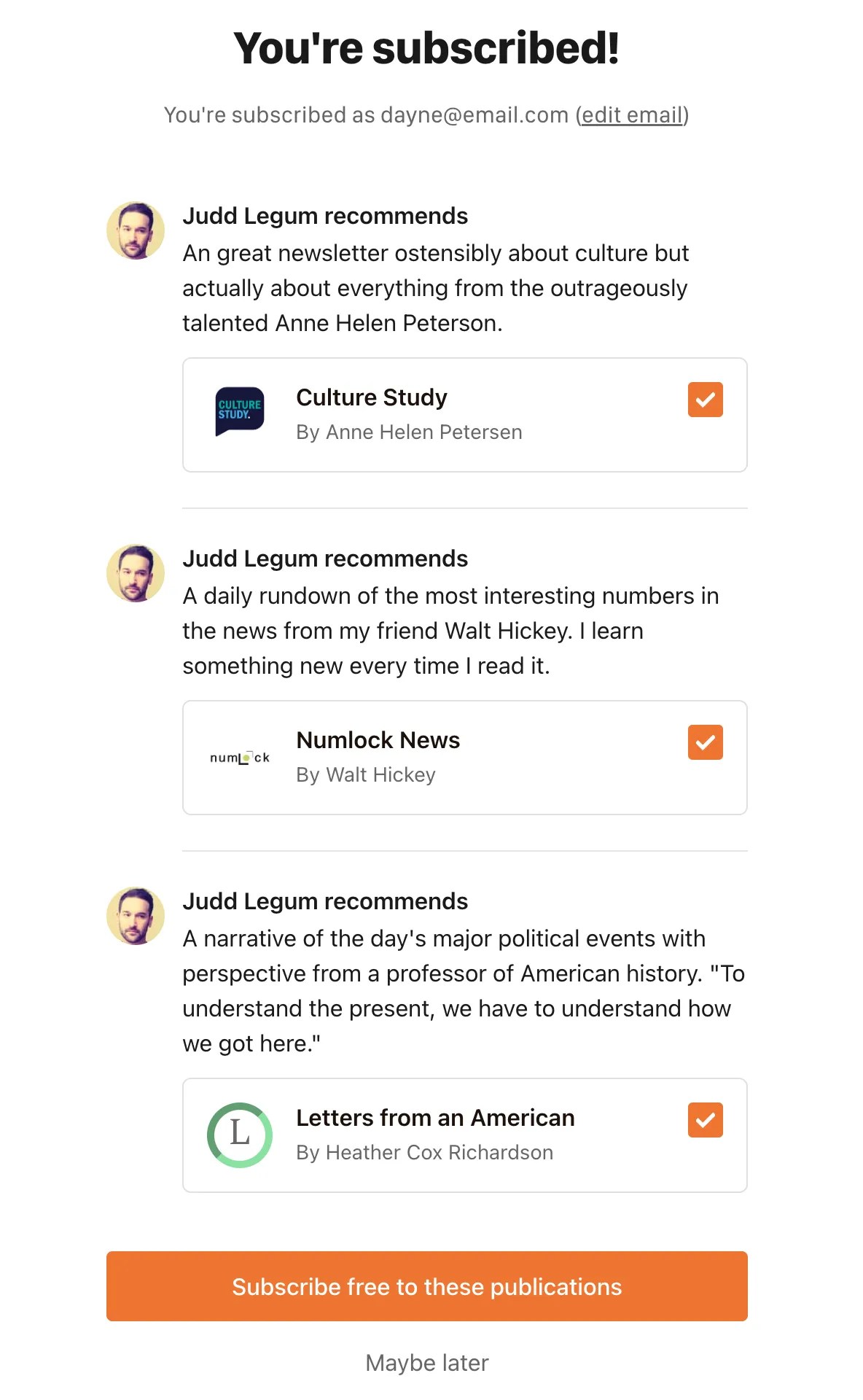Click the green circular L logo

click(x=240, y=1135)
